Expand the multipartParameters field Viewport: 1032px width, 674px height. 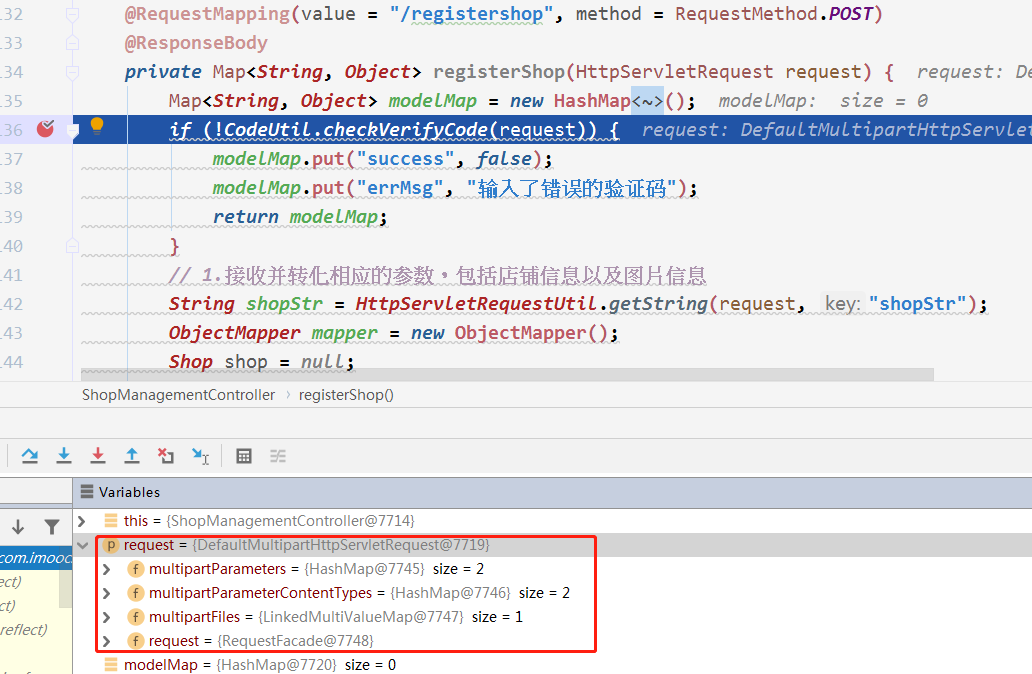pyautogui.click(x=107, y=569)
